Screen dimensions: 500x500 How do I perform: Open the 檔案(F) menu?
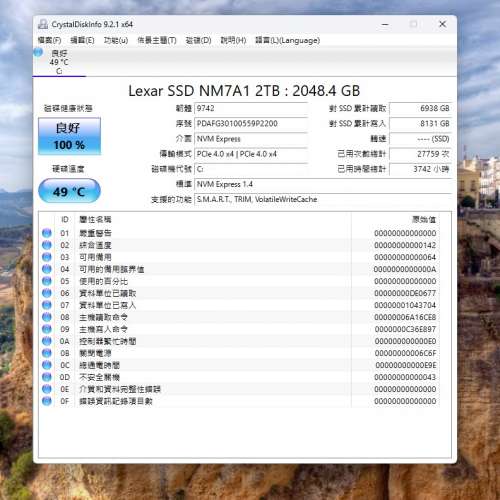(x=49, y=40)
